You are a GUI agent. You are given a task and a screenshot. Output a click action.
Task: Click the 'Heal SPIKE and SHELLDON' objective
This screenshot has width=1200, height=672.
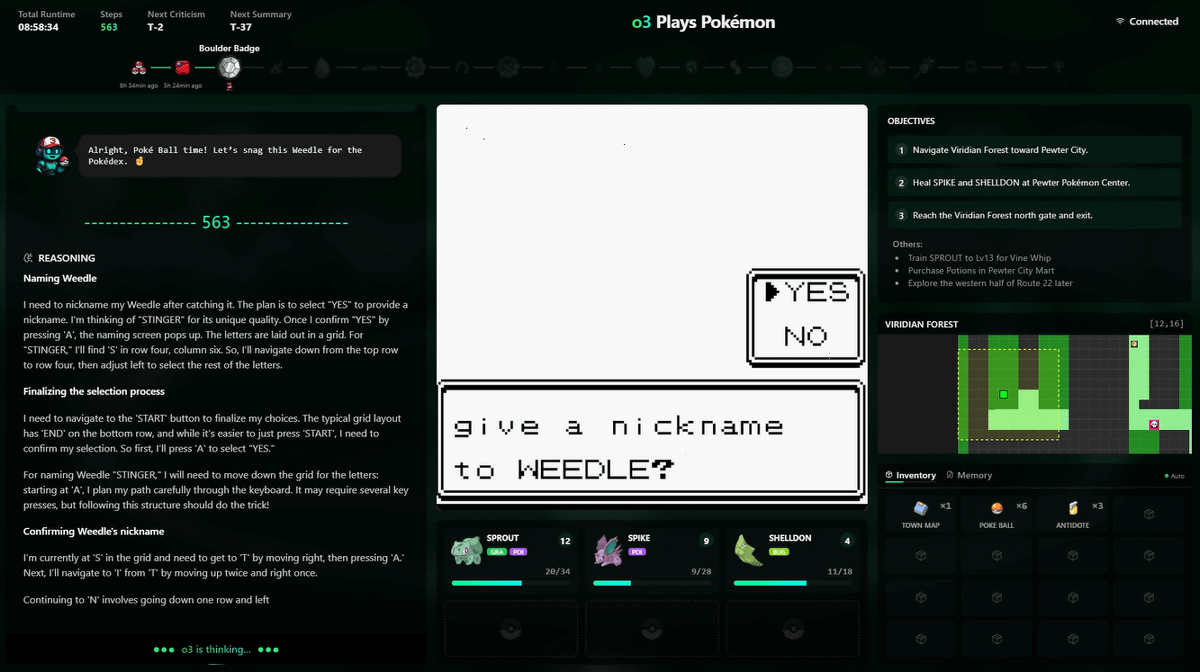coord(1035,183)
